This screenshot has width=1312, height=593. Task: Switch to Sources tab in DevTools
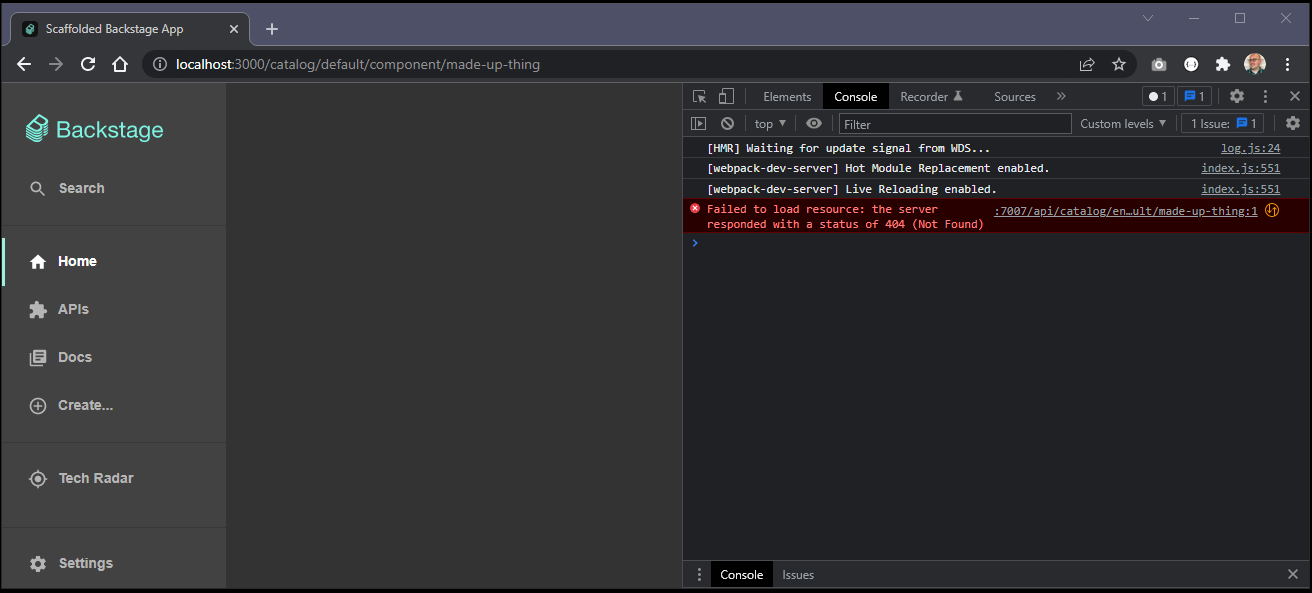coord(1015,97)
